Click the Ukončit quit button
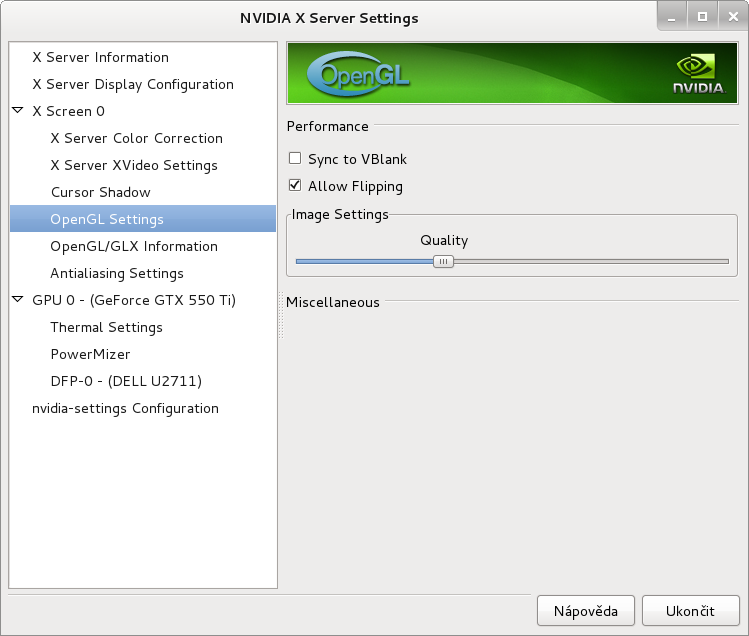Screen dimensions: 749x636 690,611
